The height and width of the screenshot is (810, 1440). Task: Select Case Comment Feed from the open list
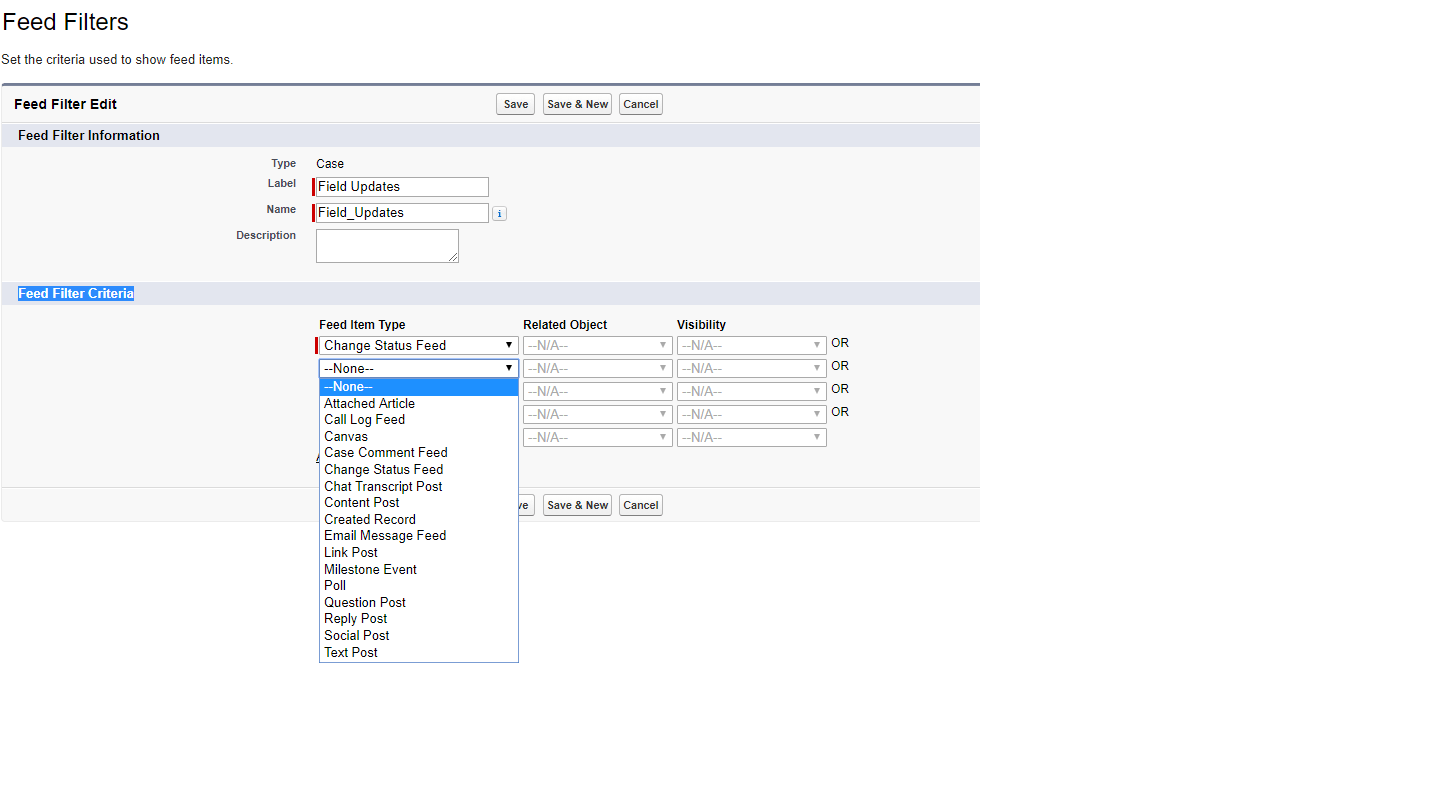(385, 452)
